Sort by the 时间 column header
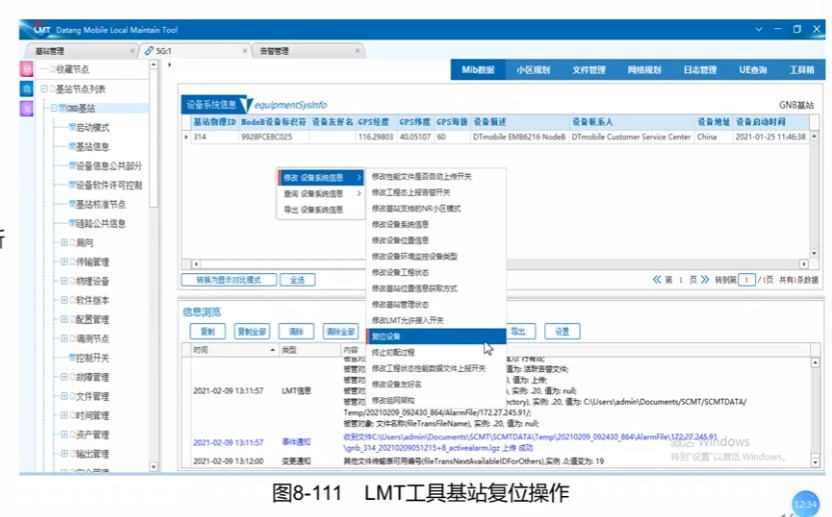This screenshot has width=832, height=517. point(235,350)
